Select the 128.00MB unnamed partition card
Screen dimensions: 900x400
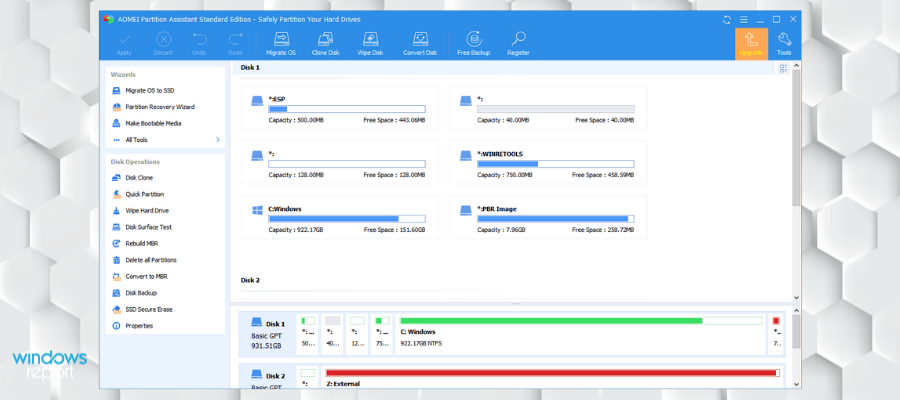click(340, 162)
